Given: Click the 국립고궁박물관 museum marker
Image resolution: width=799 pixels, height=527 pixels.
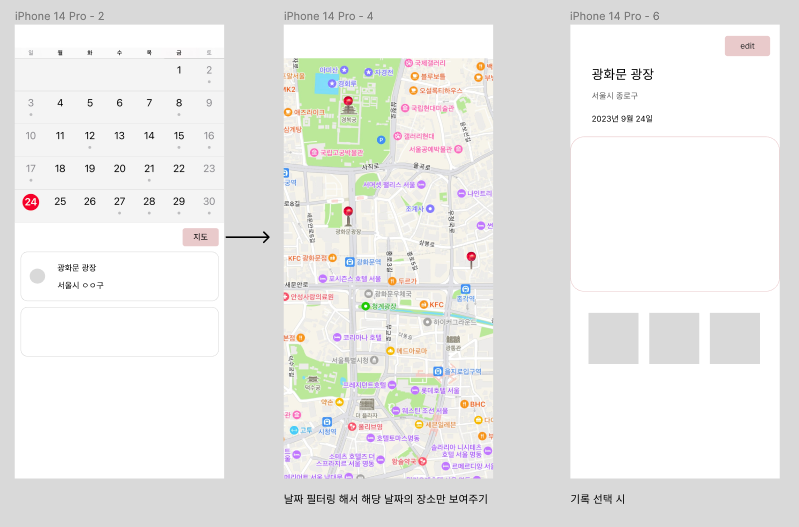Looking at the screenshot, I should coord(314,152).
